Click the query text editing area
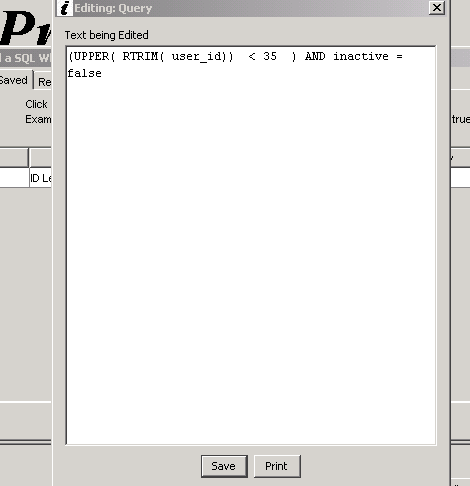The image size is (470, 486). coord(251,245)
